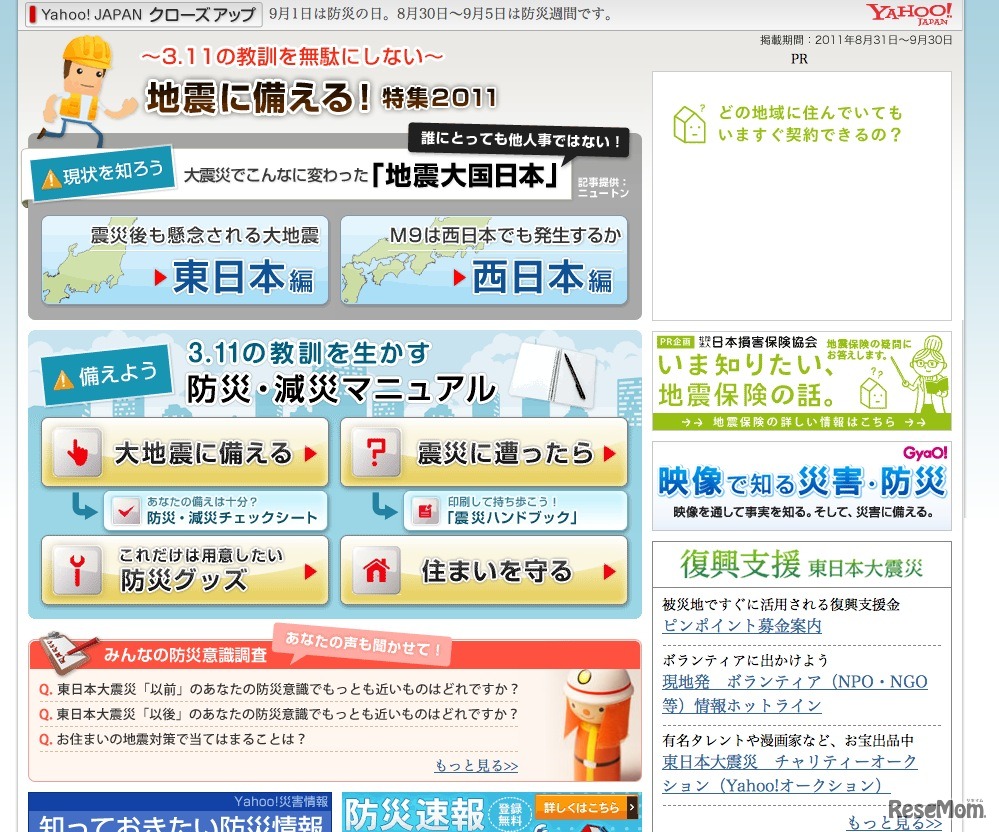Click the clipboard survey icon
999x832 pixels.
[x=67, y=652]
